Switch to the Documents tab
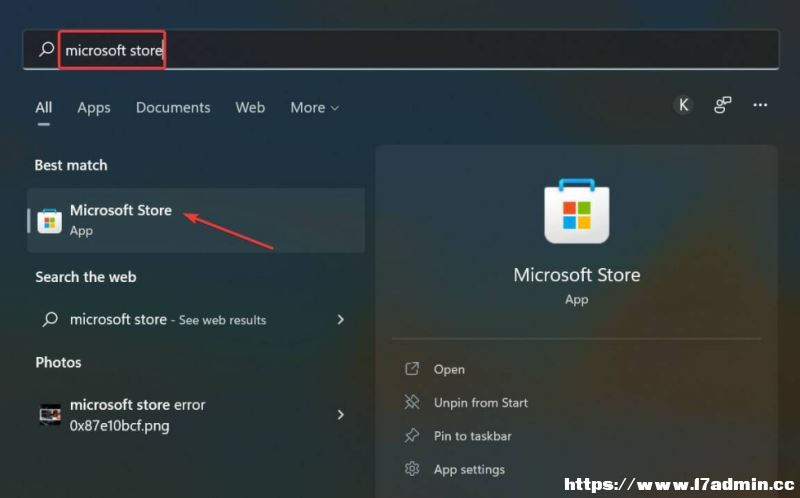Viewport: 800px width, 498px height. pyautogui.click(x=173, y=108)
